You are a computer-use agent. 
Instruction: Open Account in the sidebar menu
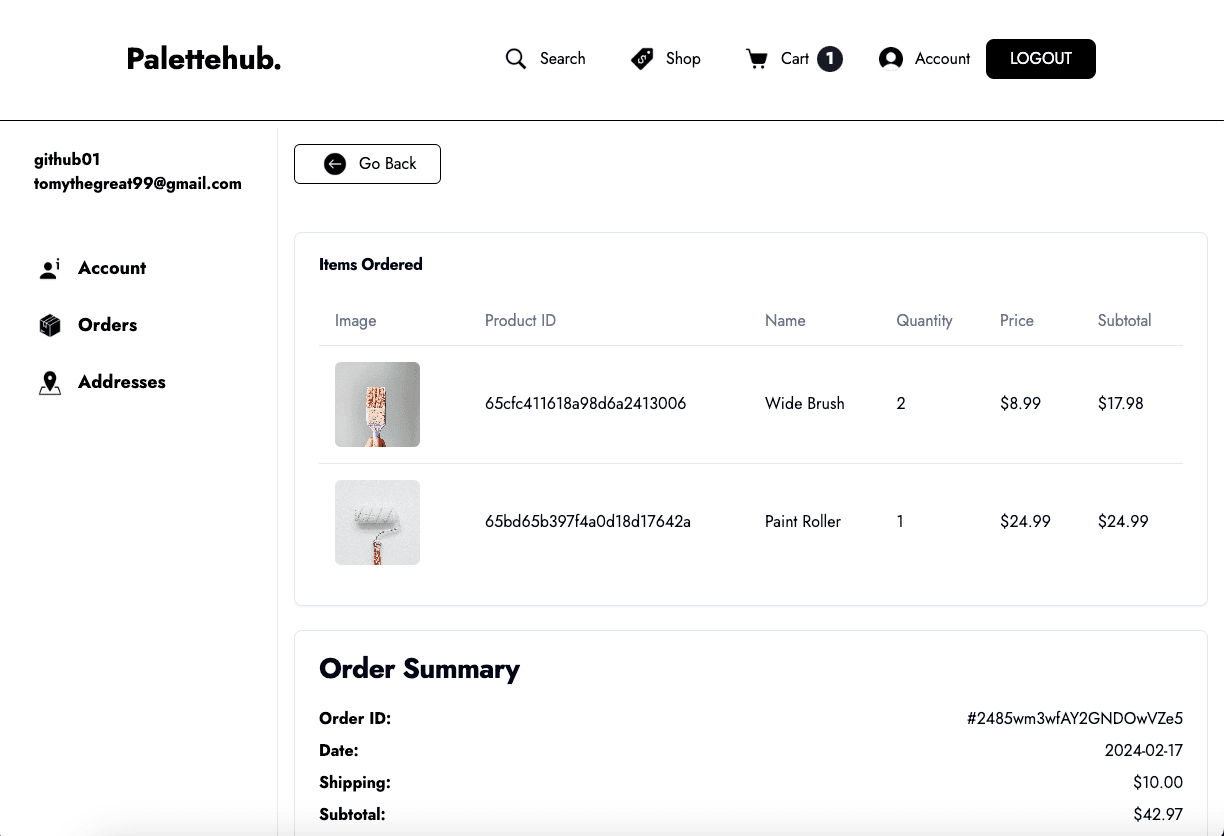click(x=112, y=268)
